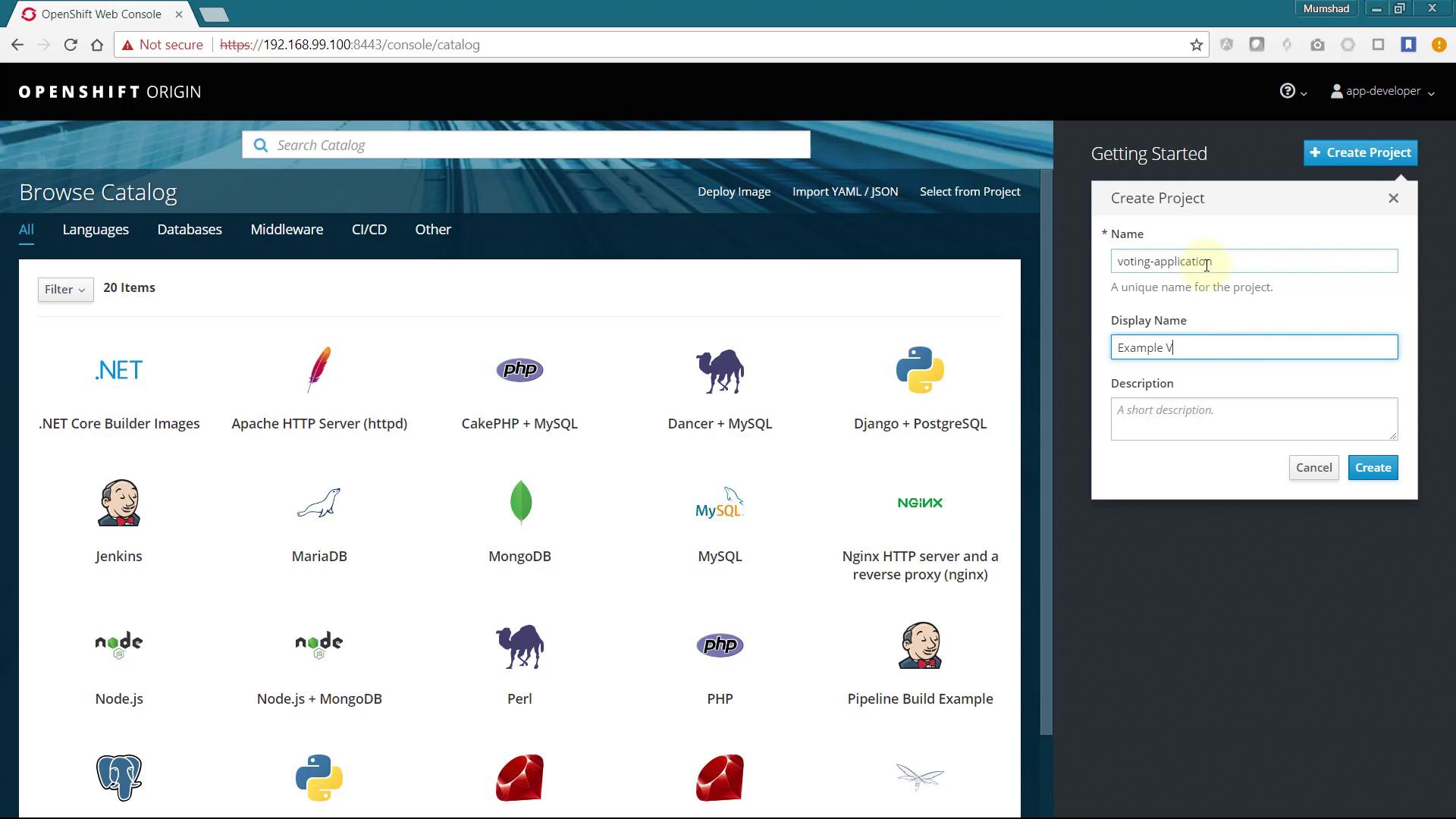Focus the Description text area
The image size is (1456, 819).
coord(1254,419)
